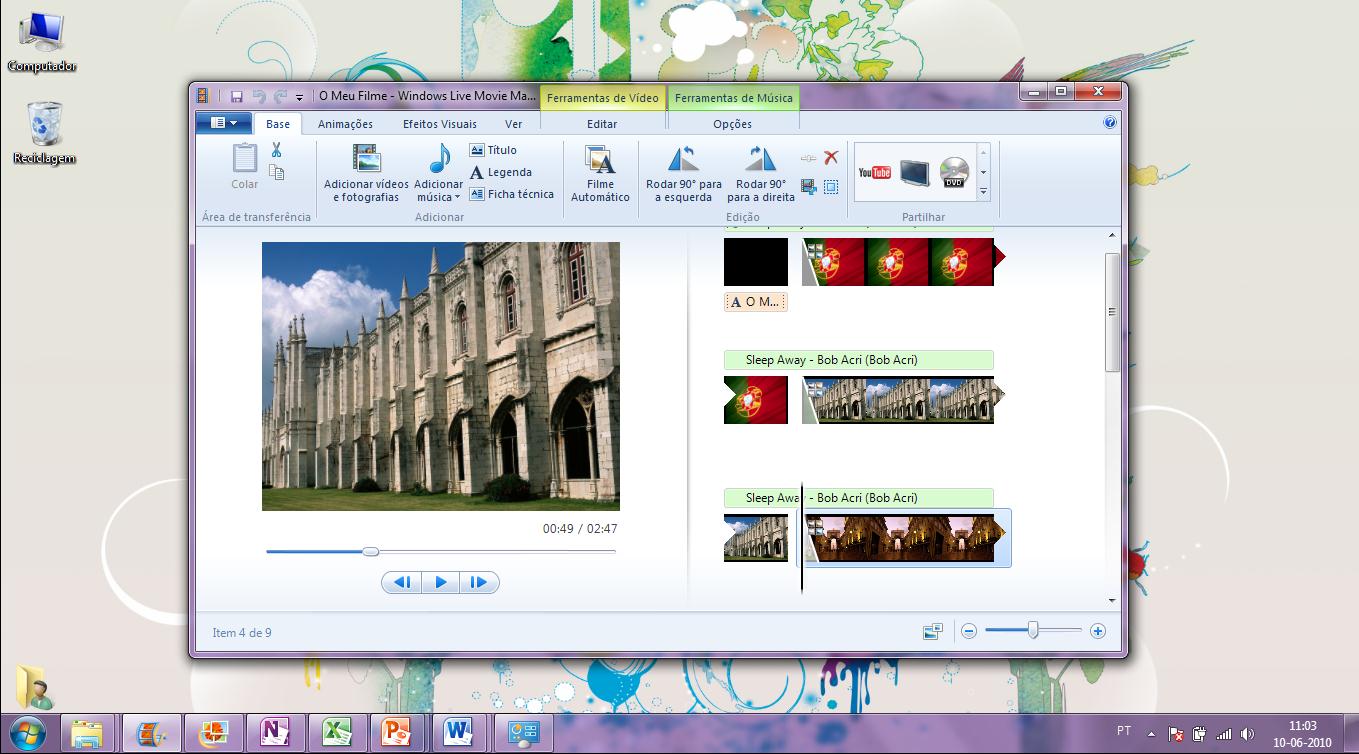Click the storyboard vertical scrollbar

tap(1112, 312)
